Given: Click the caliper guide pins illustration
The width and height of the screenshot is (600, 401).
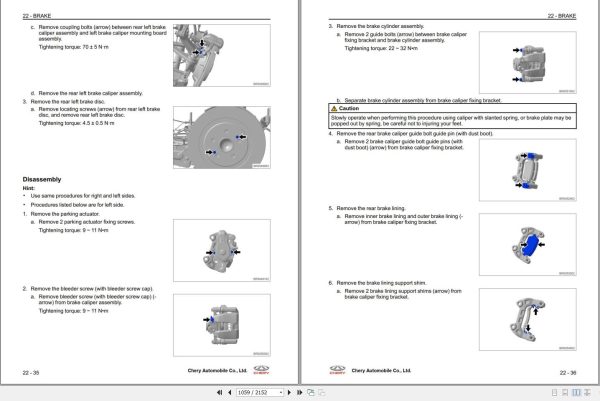Looking at the screenshot, I should (528, 170).
